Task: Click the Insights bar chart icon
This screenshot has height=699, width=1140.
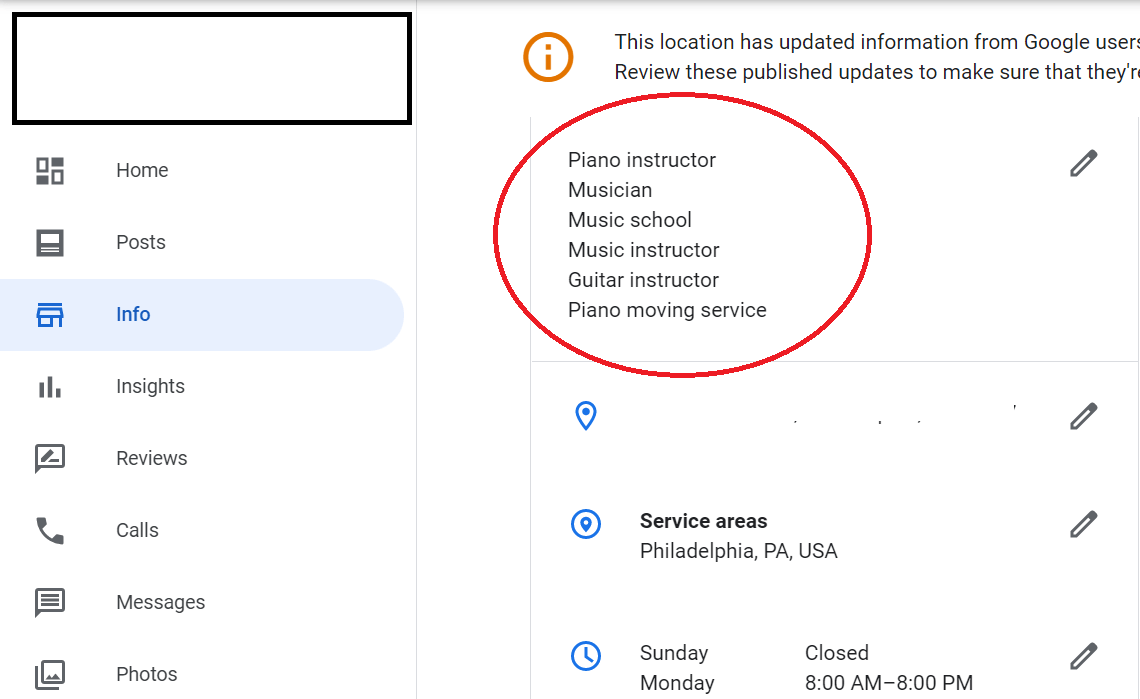Action: coord(50,387)
